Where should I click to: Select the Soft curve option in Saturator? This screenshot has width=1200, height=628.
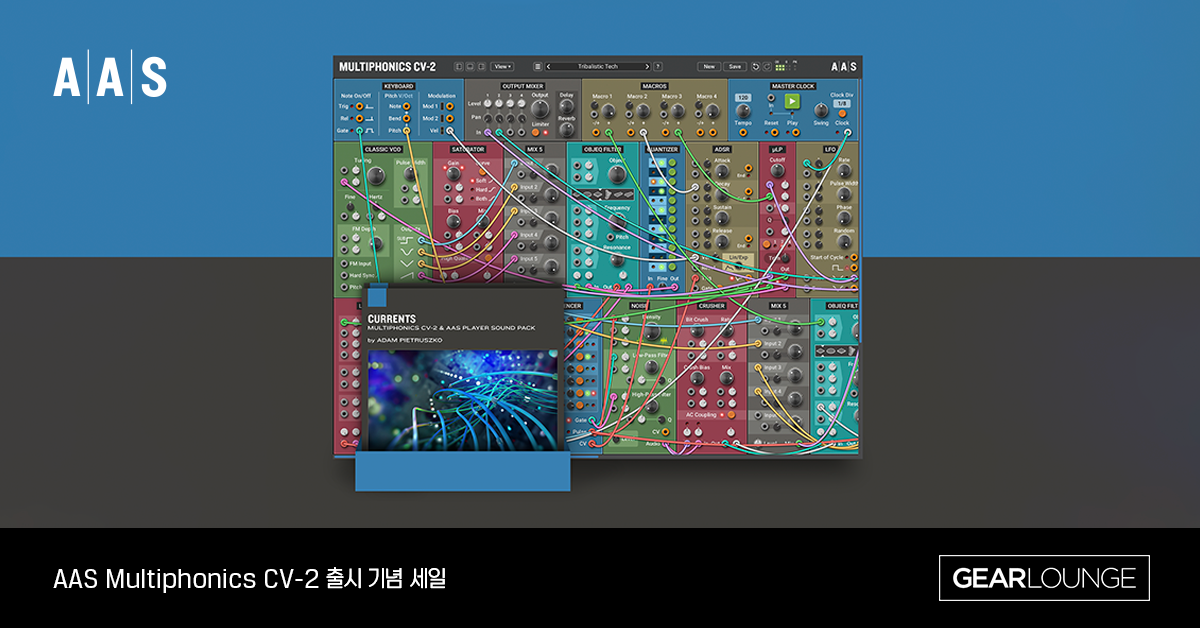(x=482, y=180)
